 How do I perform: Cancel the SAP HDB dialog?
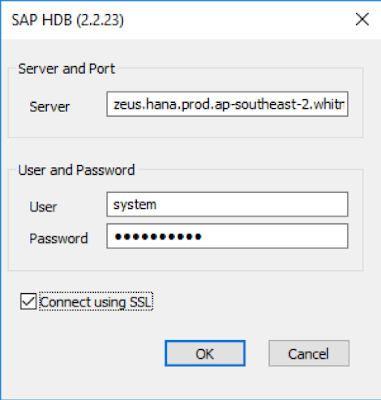click(309, 353)
